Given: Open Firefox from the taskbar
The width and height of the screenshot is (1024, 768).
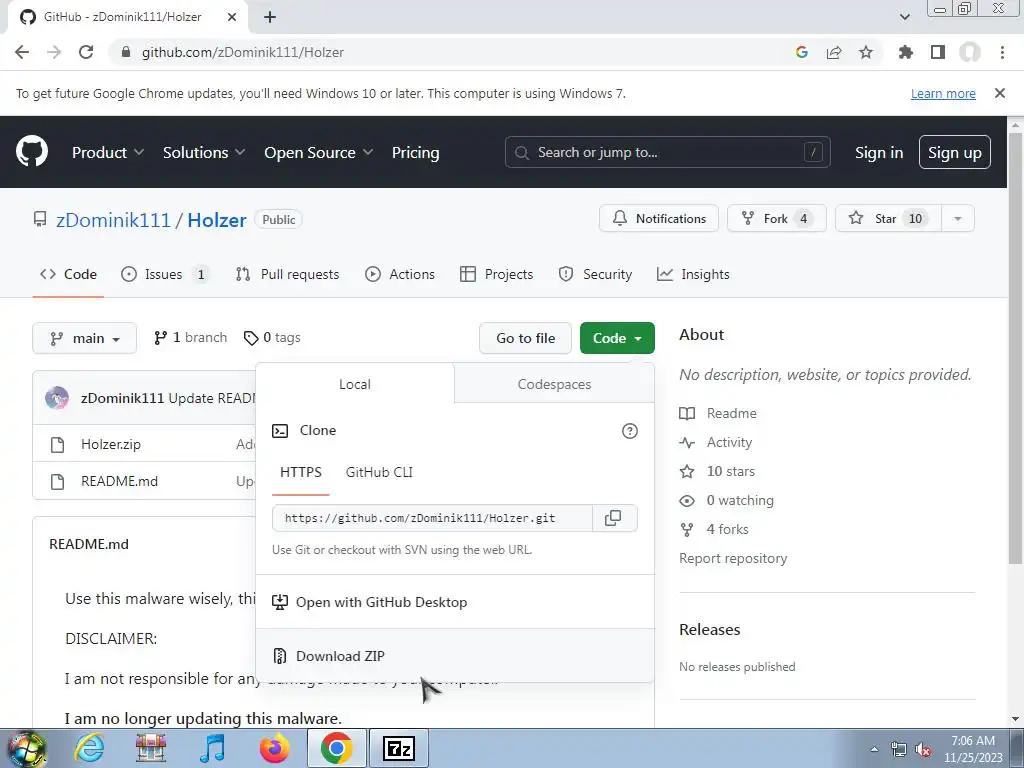Looking at the screenshot, I should point(274,748).
